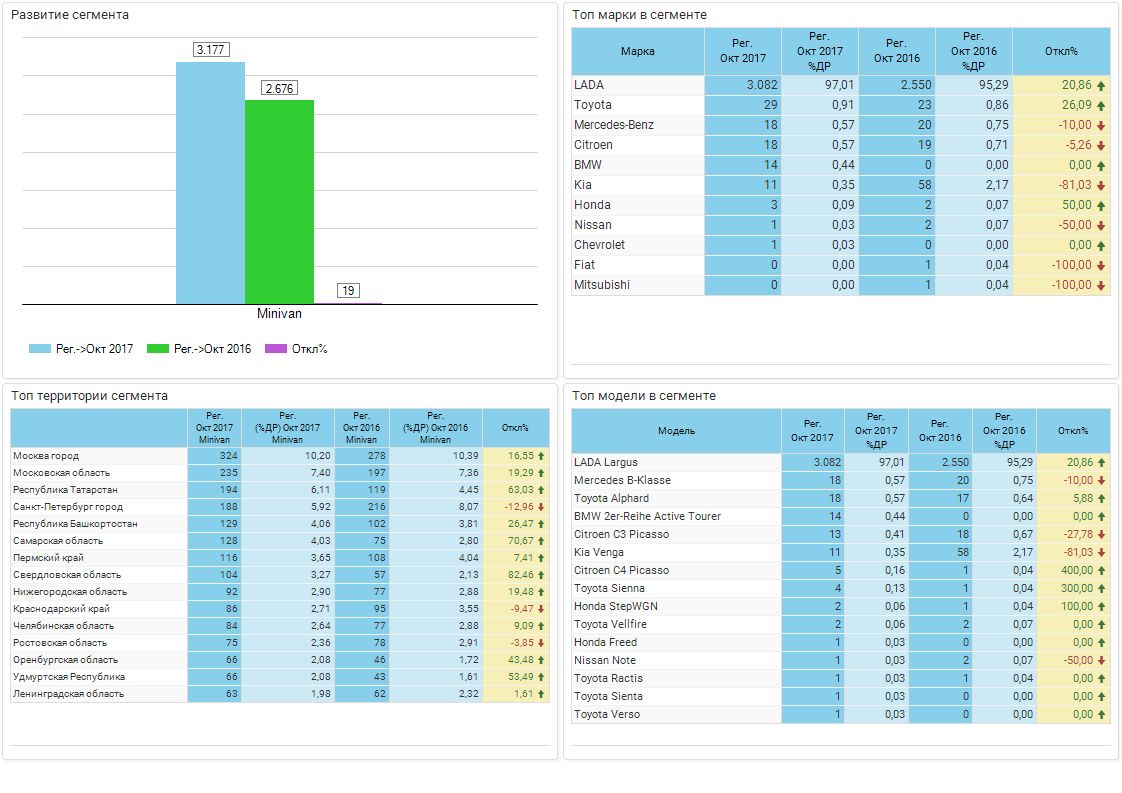Click the 19 data label in the chart

click(348, 291)
